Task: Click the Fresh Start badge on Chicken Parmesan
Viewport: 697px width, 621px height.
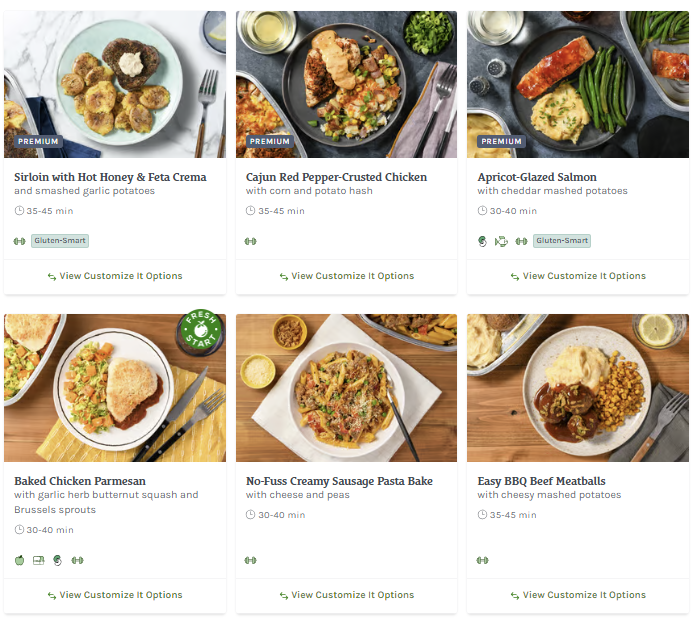Action: pos(199,334)
